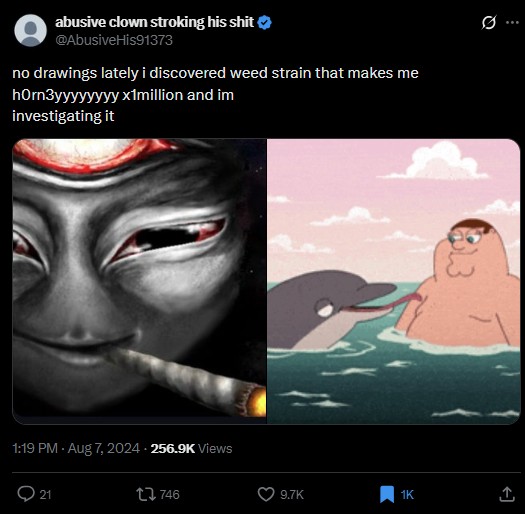525x514 pixels.
Task: Open the @AbusiveHis91373 handle link
Action: coord(114,40)
